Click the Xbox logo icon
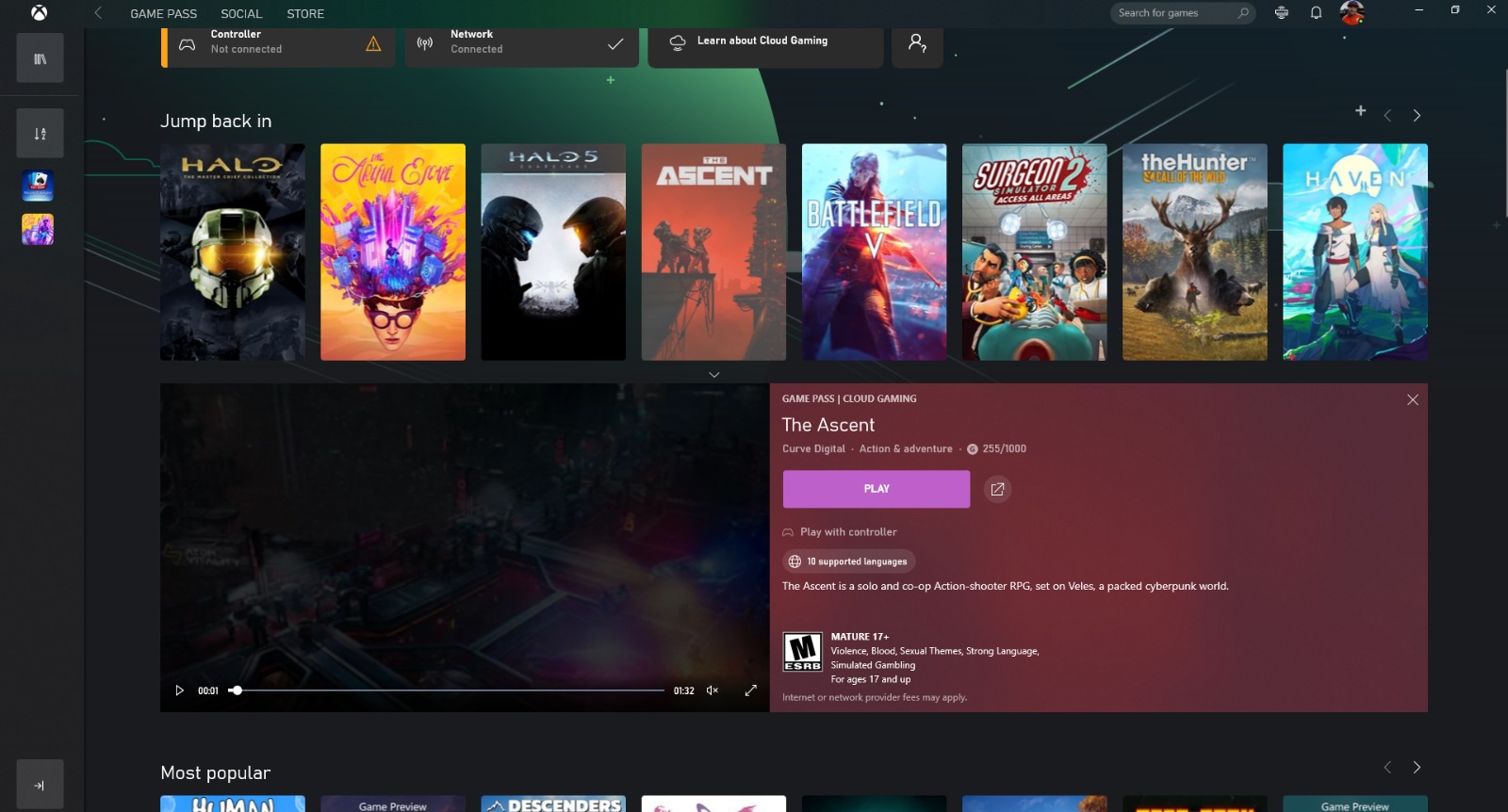Screen dimensions: 1508x812 [39, 13]
